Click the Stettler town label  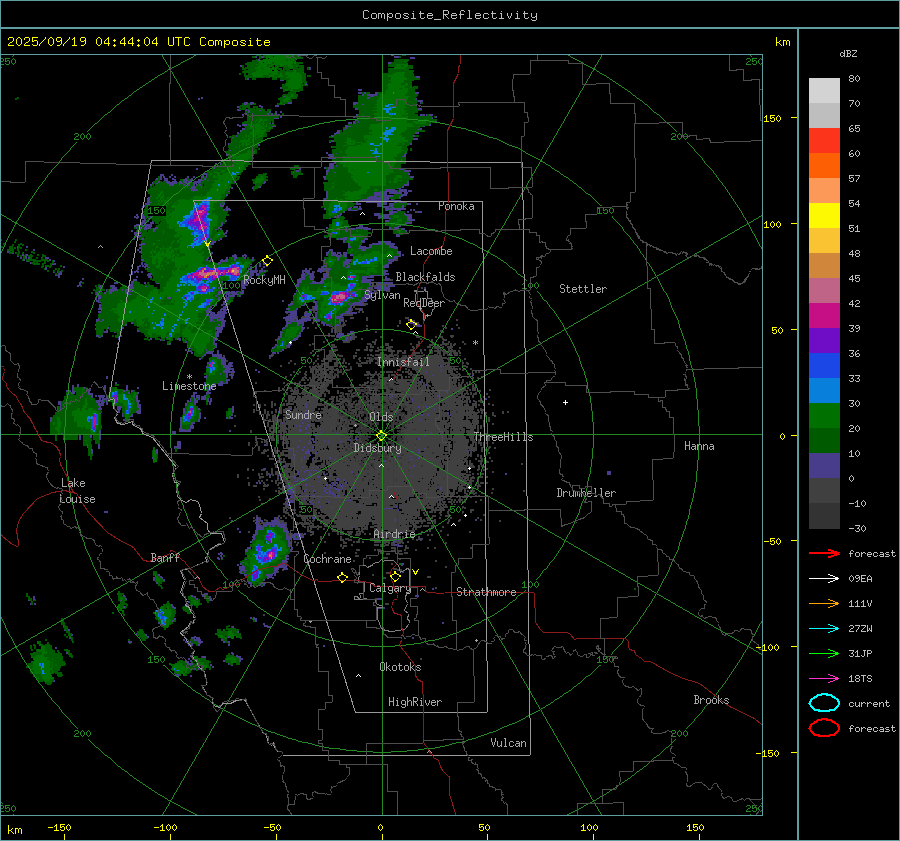tap(583, 289)
